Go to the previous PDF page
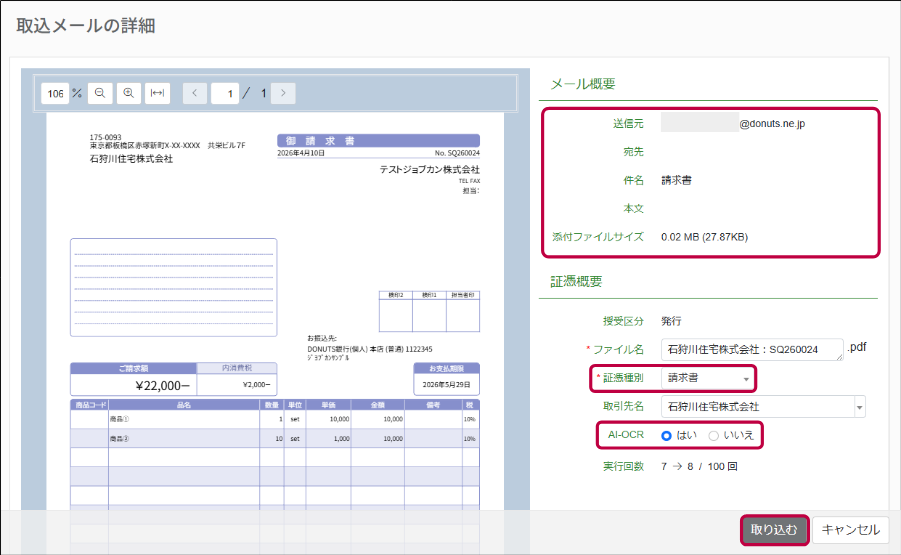This screenshot has height=555, width=901. pyautogui.click(x=194, y=93)
